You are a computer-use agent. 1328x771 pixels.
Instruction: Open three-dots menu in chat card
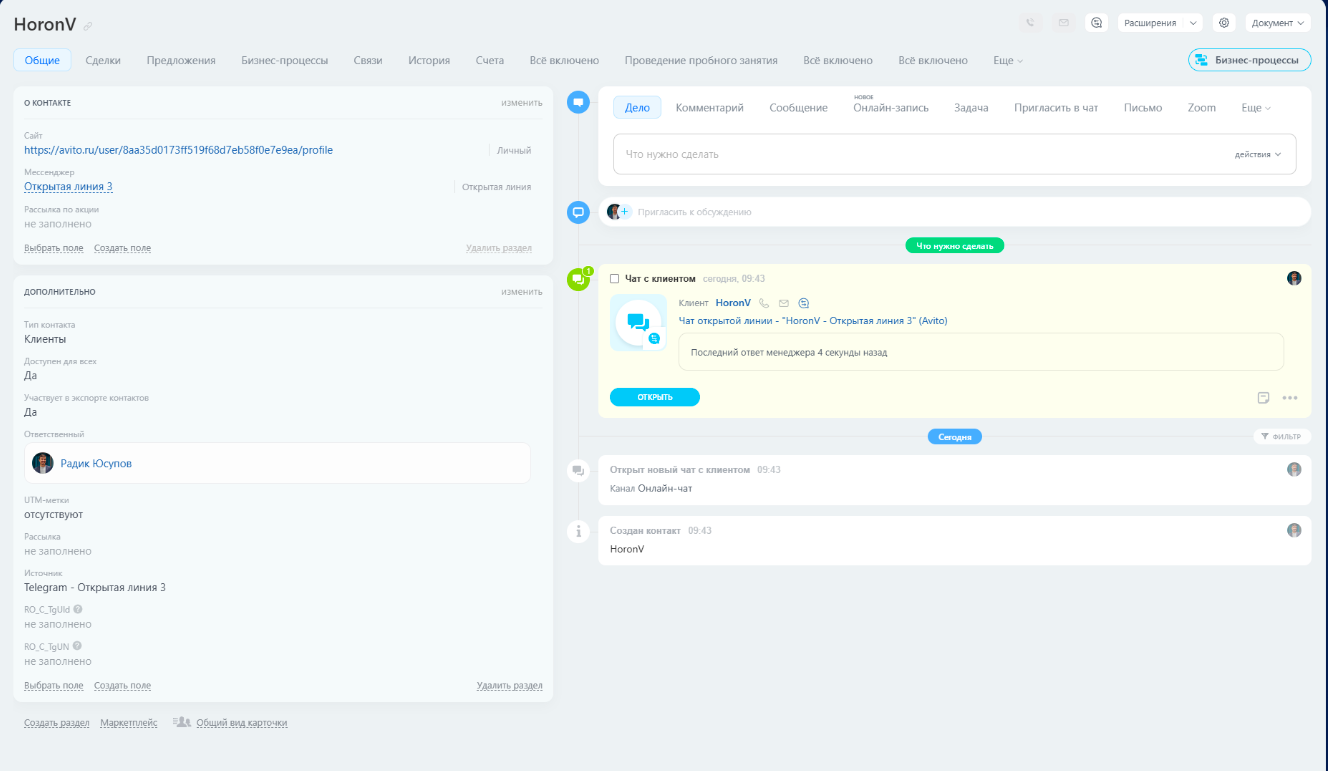pyautogui.click(x=1290, y=398)
